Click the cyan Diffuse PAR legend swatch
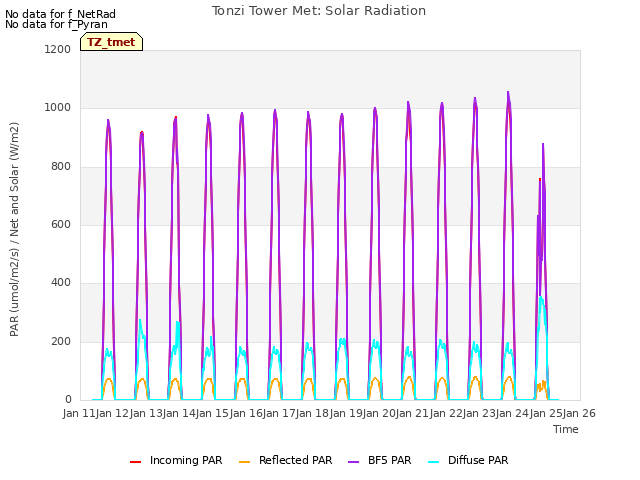Screen dimensions: 640x480 pos(434,462)
